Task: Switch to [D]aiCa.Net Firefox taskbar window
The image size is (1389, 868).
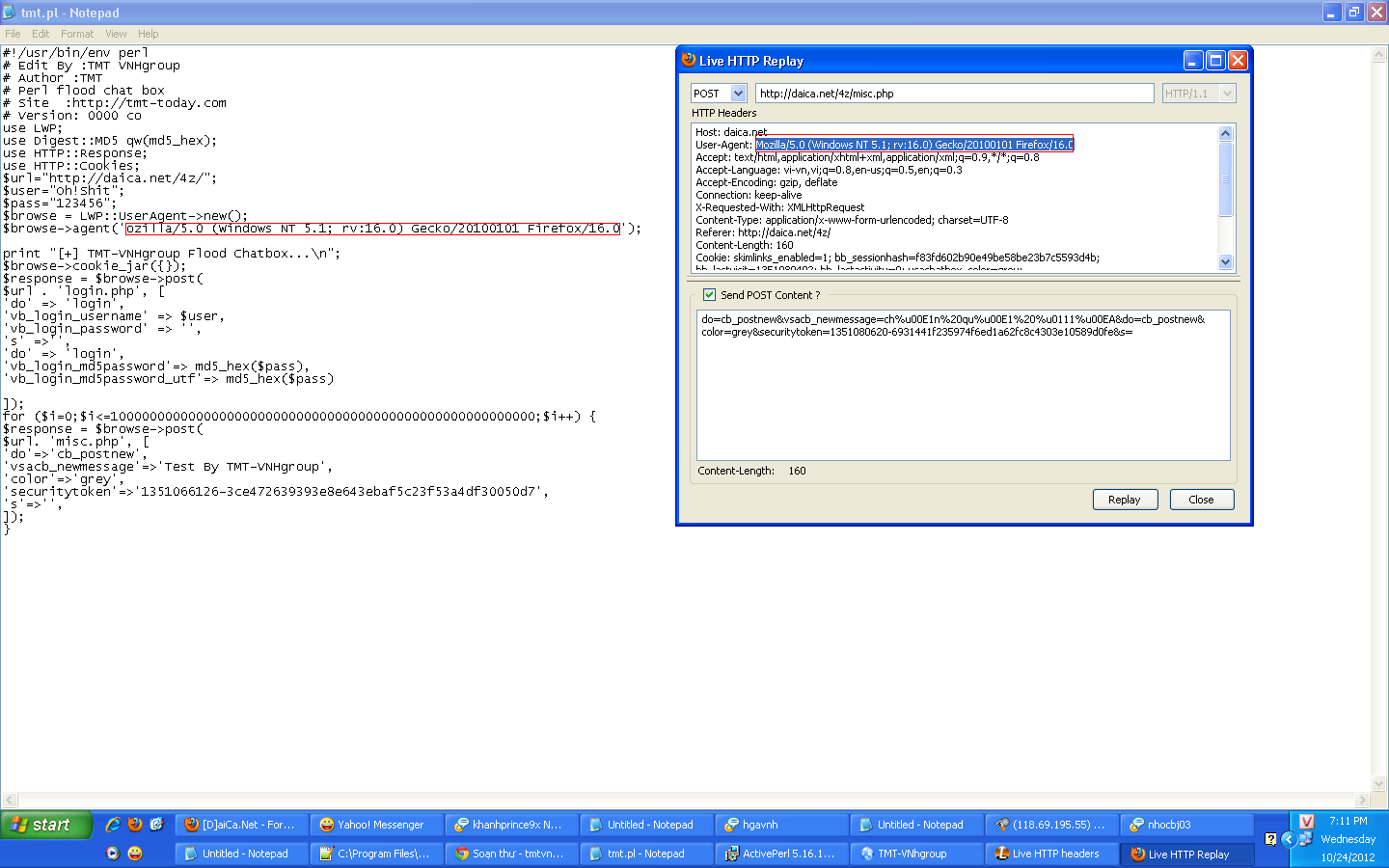Action: 242,825
